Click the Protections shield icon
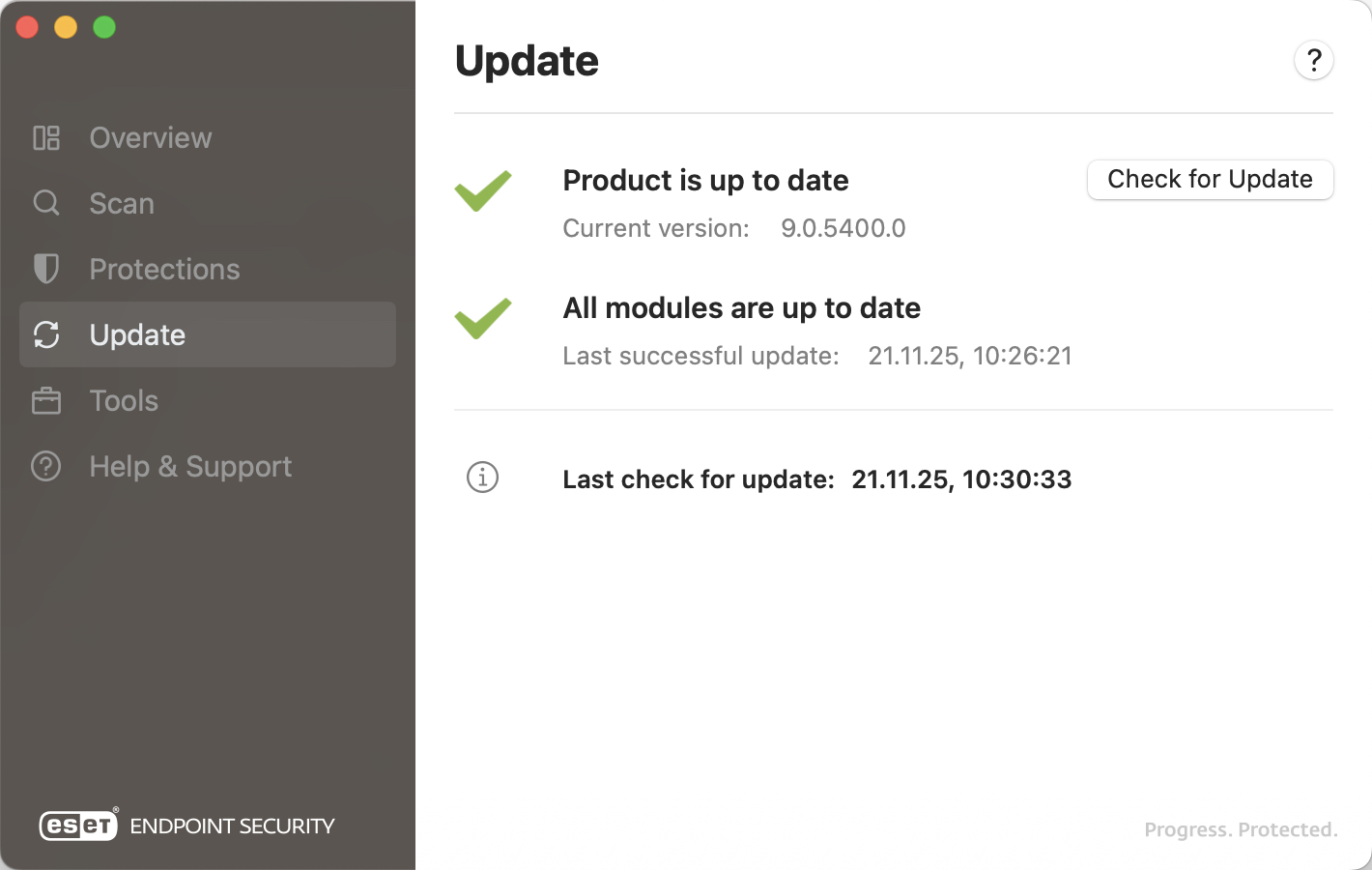This screenshot has width=1372, height=870. tap(46, 269)
